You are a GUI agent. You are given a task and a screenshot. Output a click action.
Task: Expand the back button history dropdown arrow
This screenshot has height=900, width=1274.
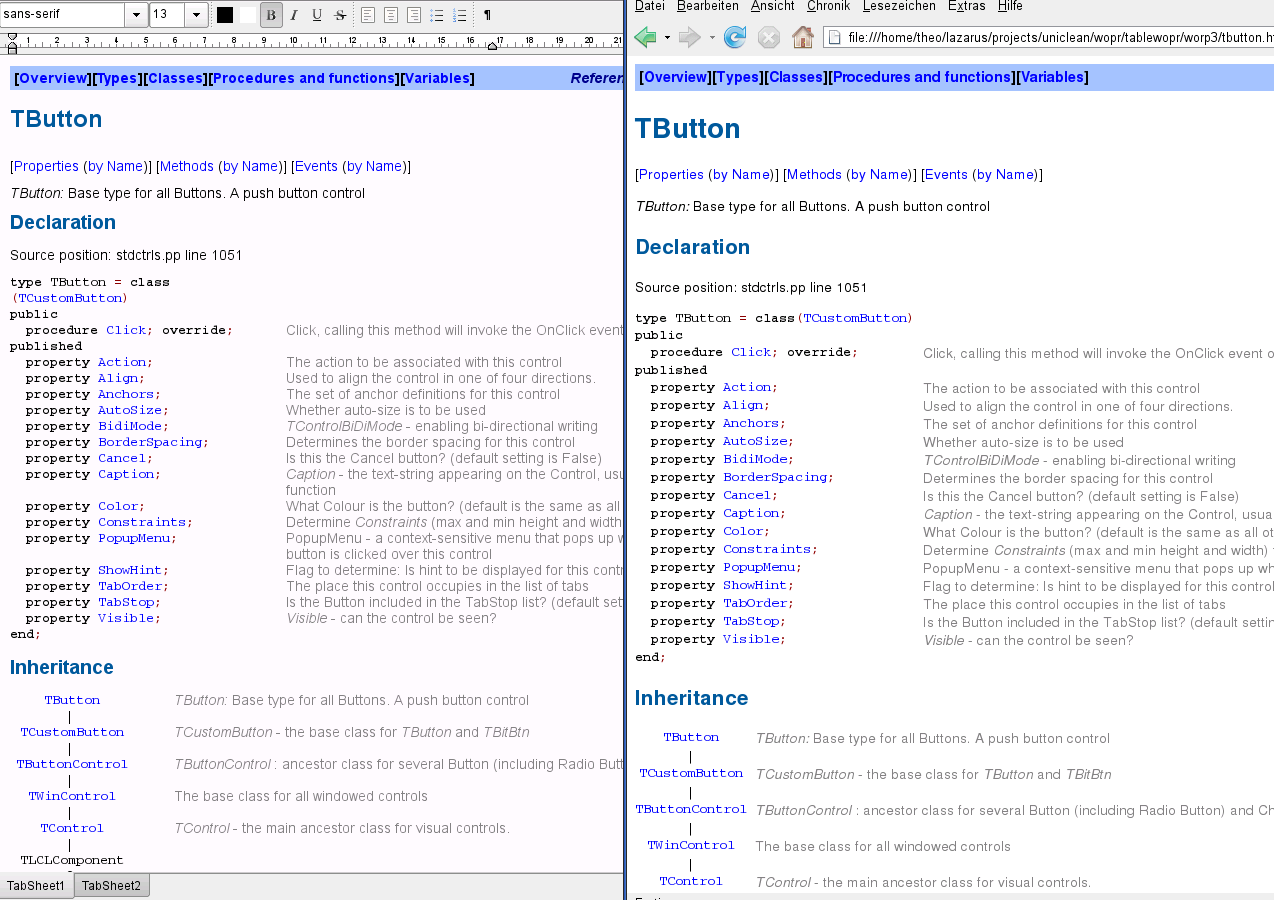(x=667, y=38)
